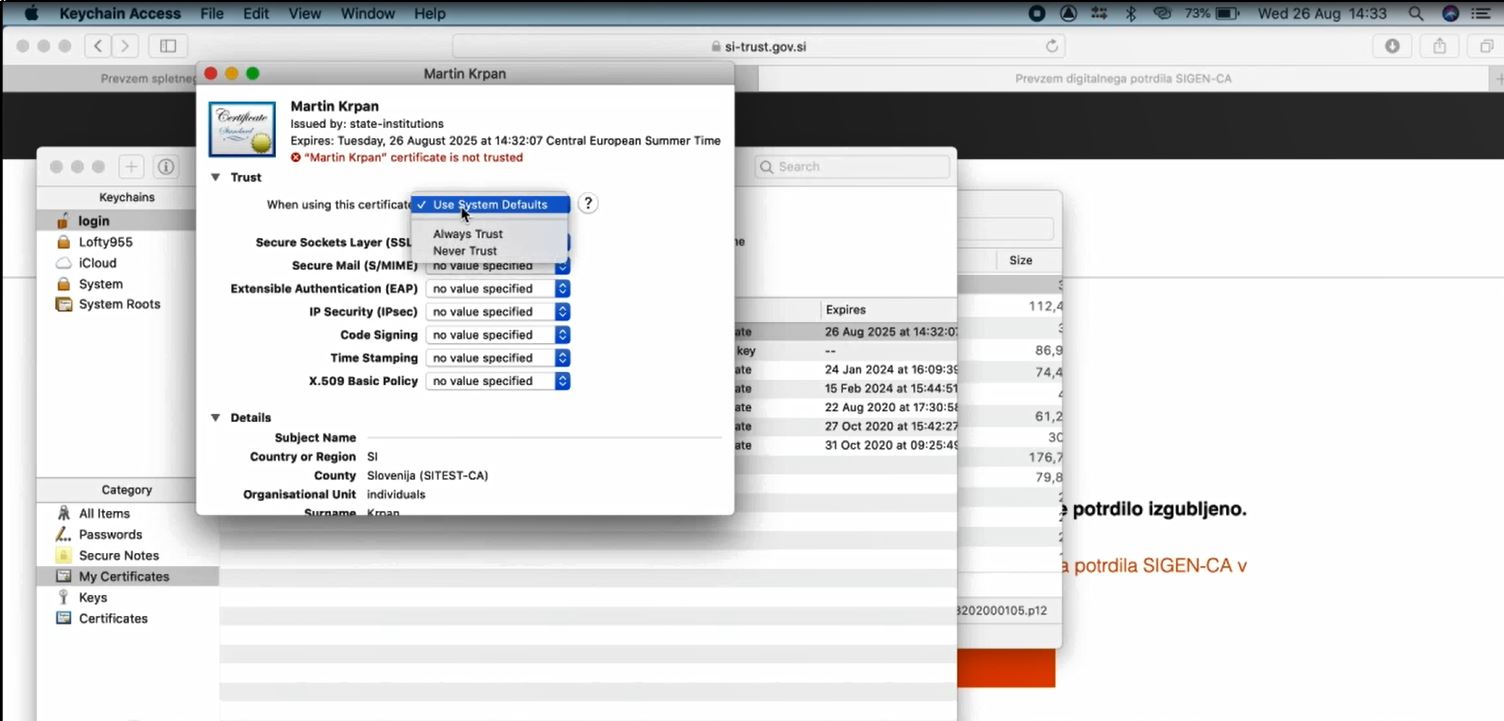Show the Safari sidebar

coord(168,46)
